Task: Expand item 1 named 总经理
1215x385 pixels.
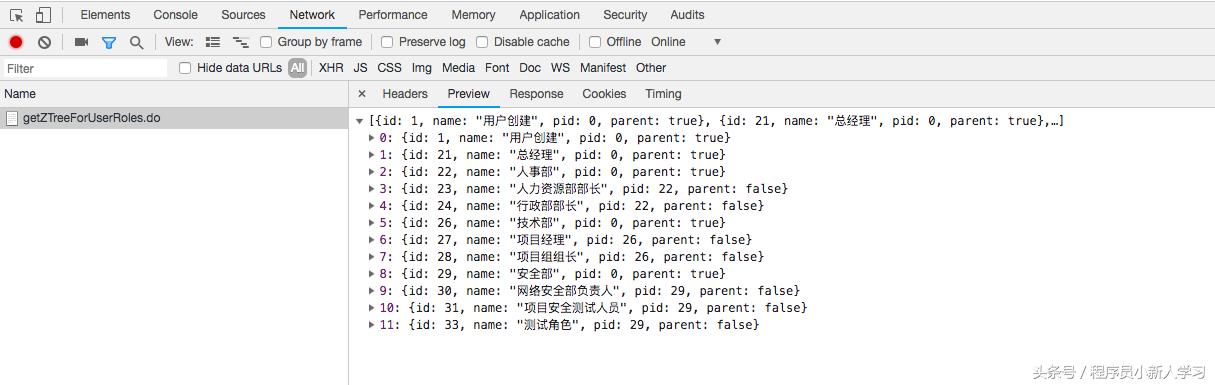Action: [373, 155]
